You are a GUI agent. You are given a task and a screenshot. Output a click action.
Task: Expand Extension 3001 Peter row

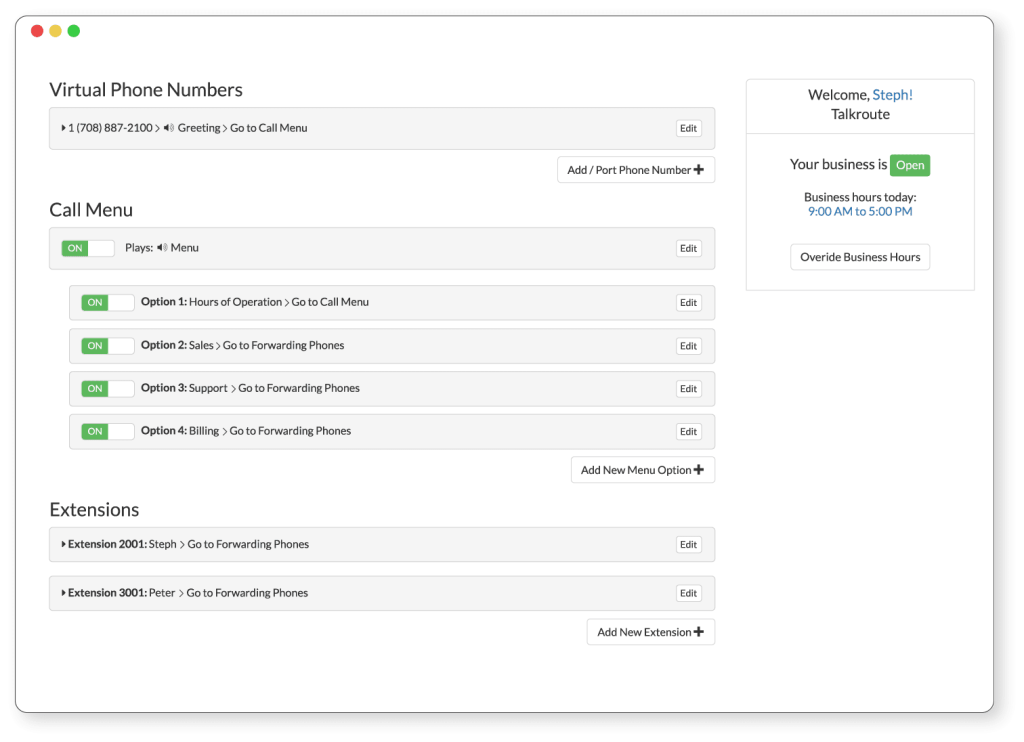pyautogui.click(x=63, y=592)
